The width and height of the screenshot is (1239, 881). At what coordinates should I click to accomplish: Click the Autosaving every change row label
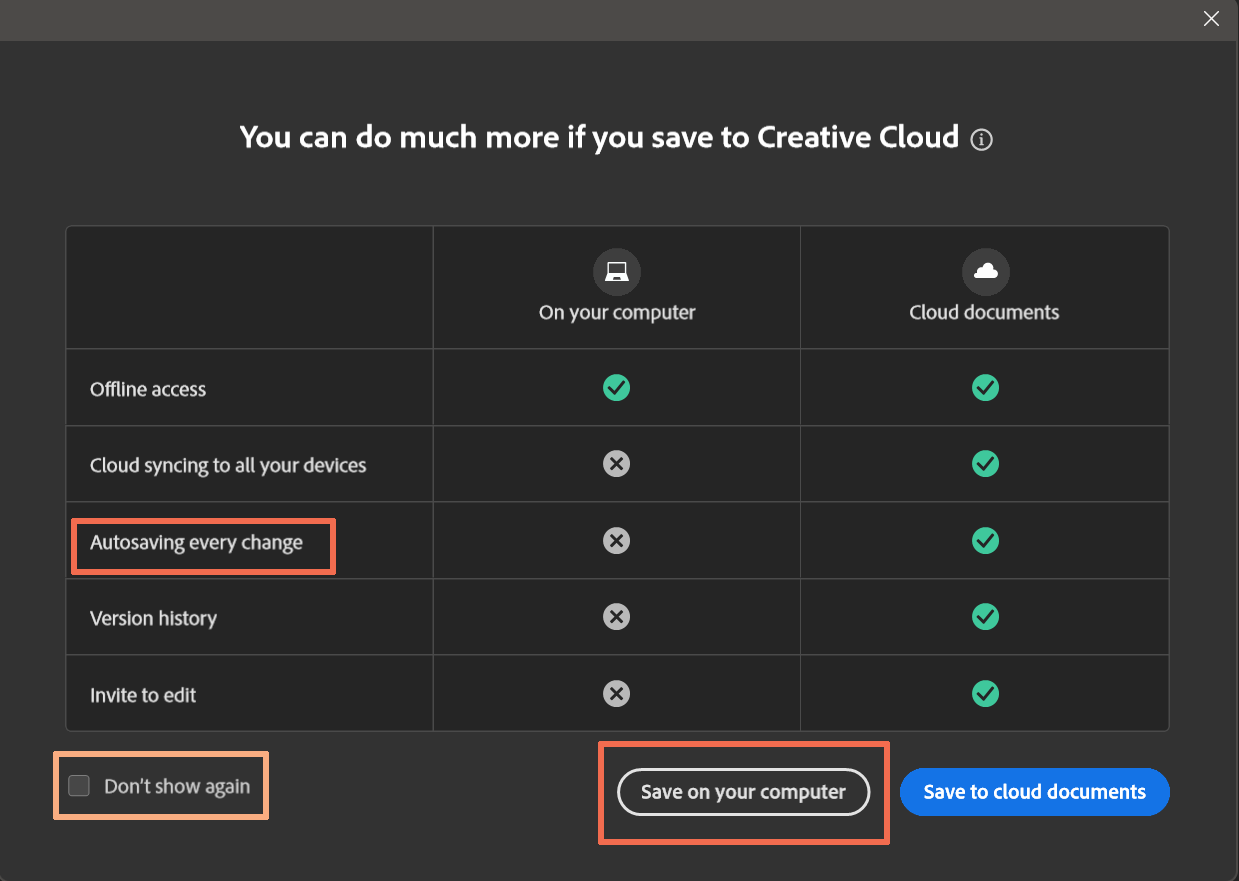(196, 543)
